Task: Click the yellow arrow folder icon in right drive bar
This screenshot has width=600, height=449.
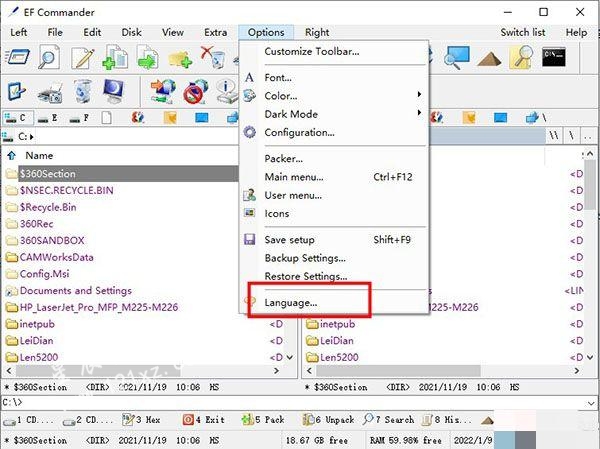Action: click(x=469, y=118)
